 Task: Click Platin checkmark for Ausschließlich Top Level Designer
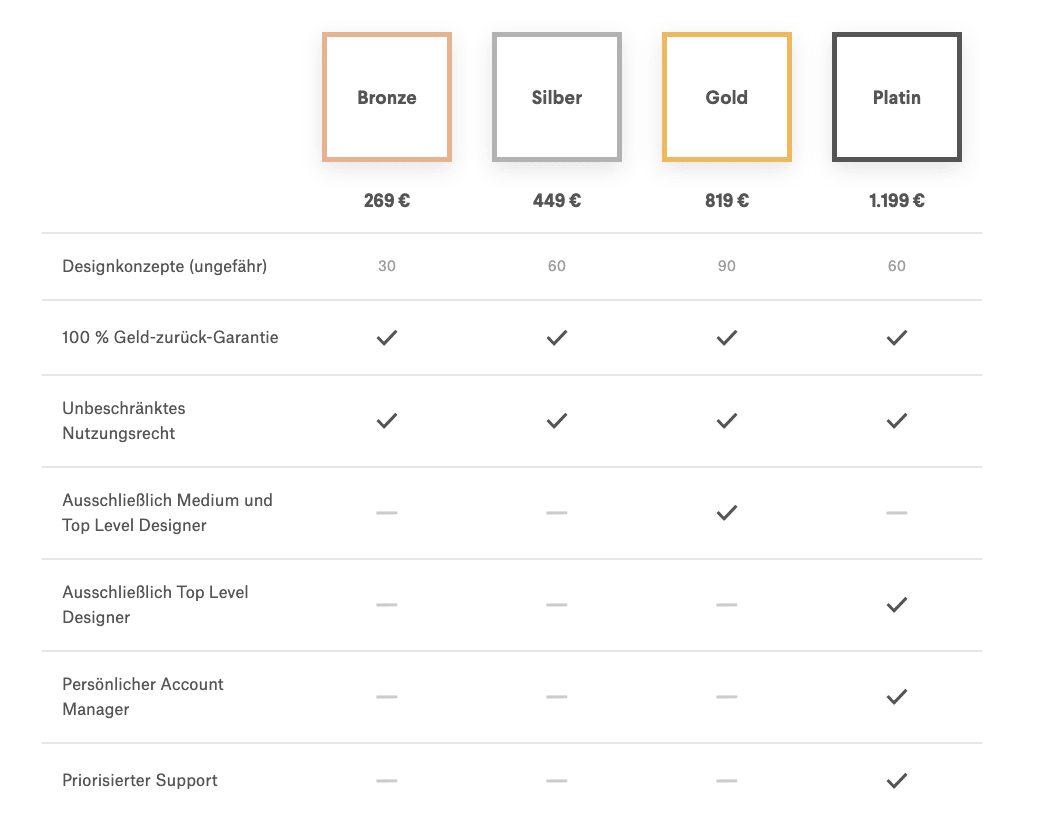click(x=897, y=605)
